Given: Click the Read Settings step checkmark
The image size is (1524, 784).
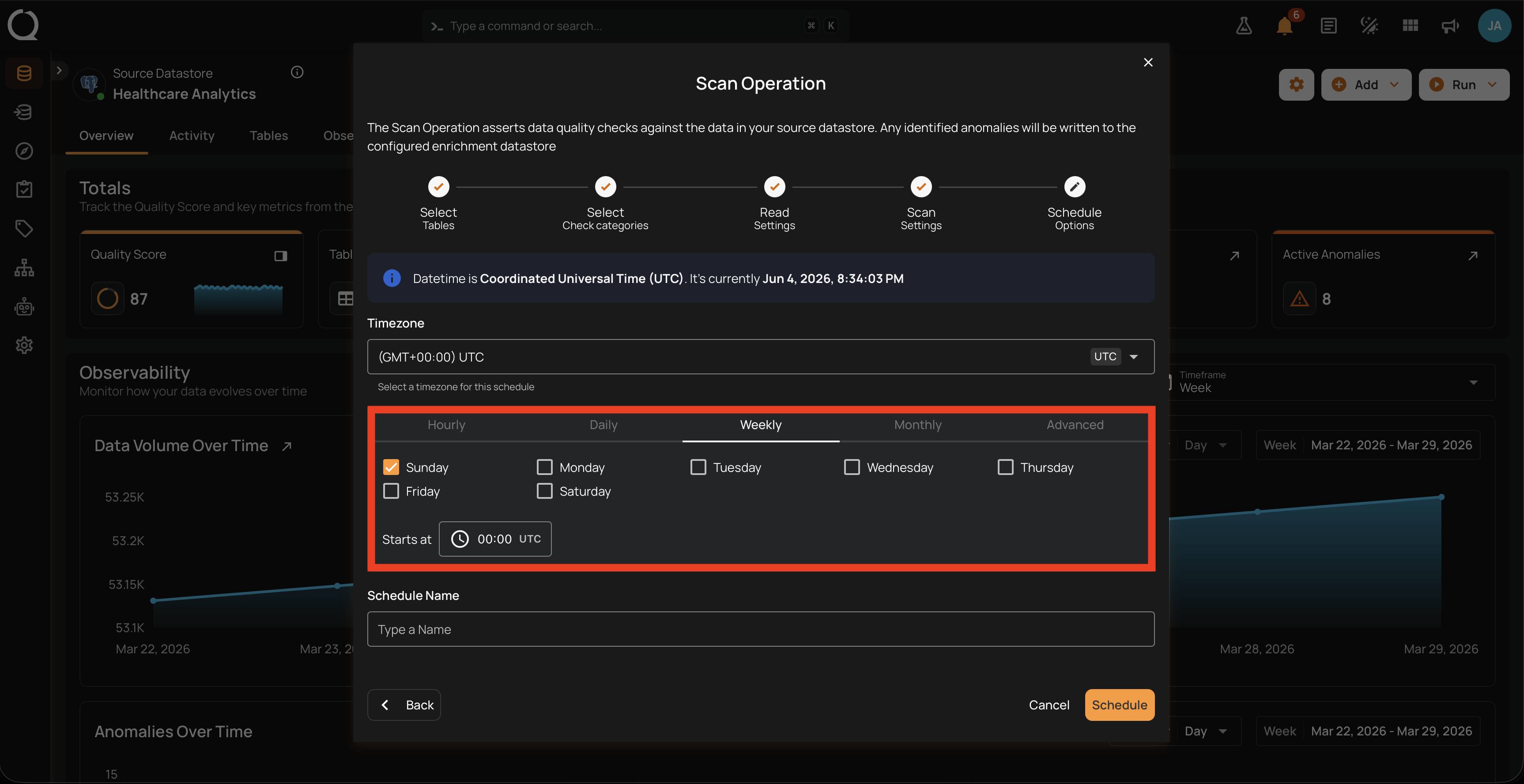Looking at the screenshot, I should coord(774,187).
